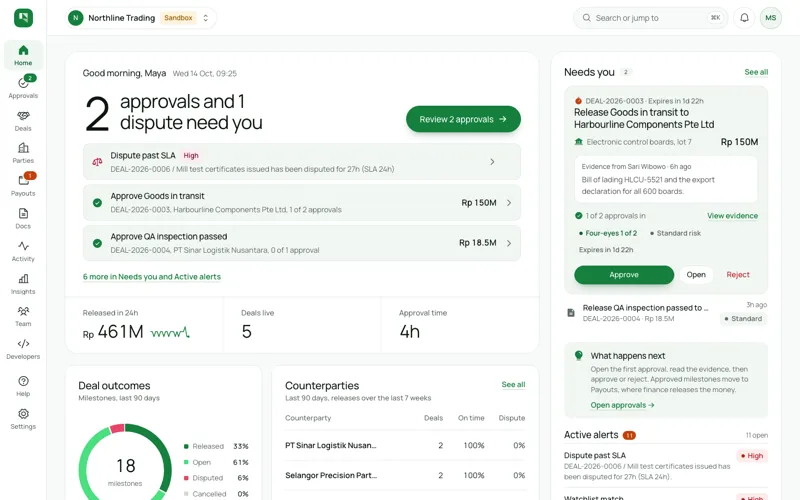Viewport: 800px width, 500px height.
Task: Click See all in Needs you
Action: point(756,72)
